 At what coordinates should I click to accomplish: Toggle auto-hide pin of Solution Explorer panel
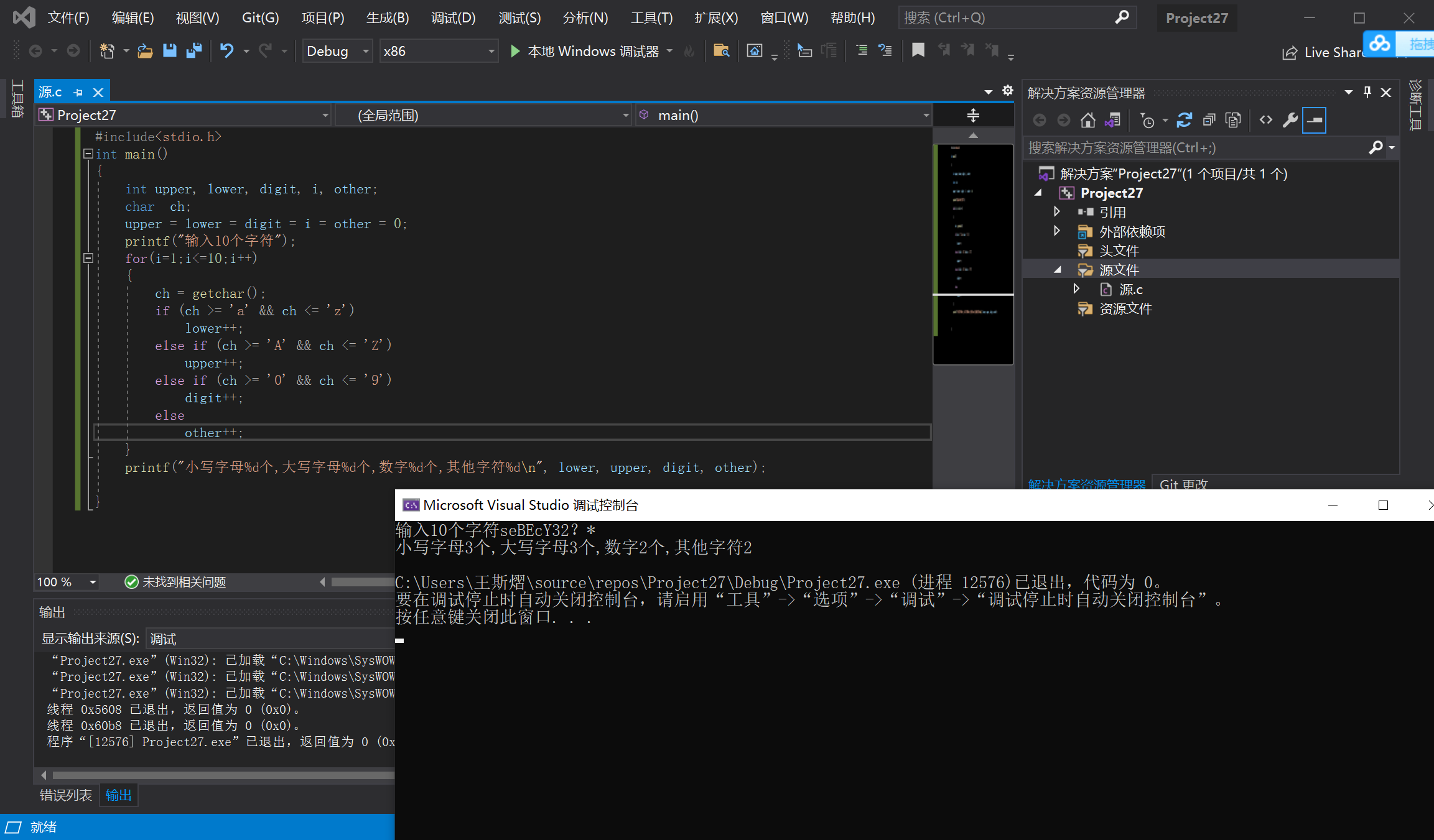pos(1367,93)
